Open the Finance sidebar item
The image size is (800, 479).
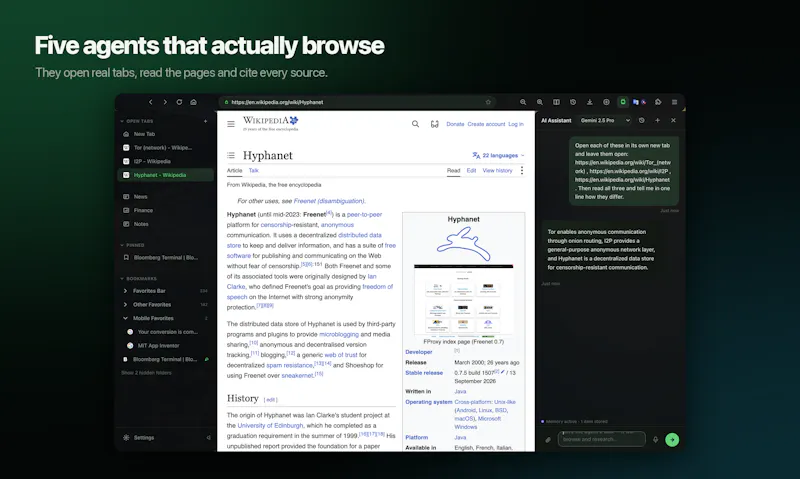pyautogui.click(x=166, y=210)
